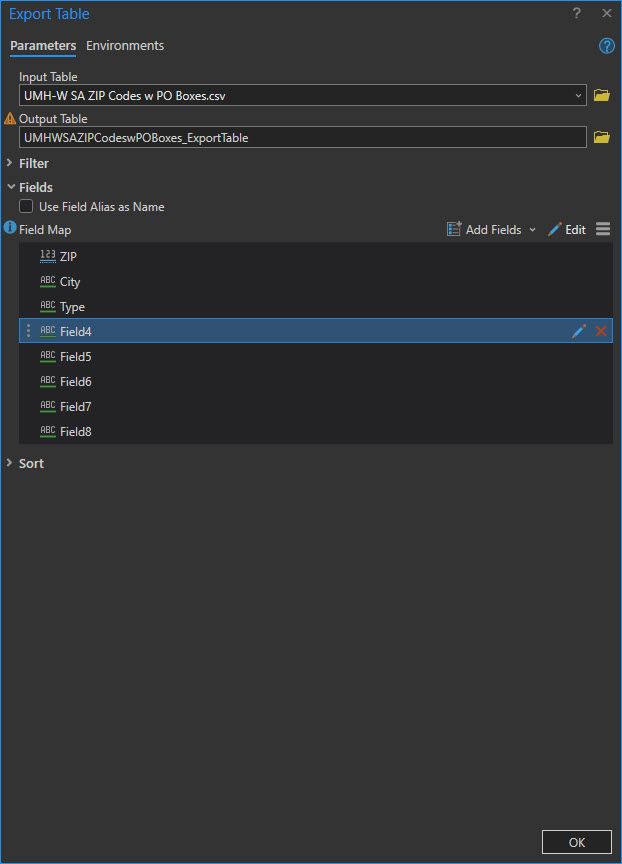Open the blue help icon
622x864 pixels.
(606, 46)
